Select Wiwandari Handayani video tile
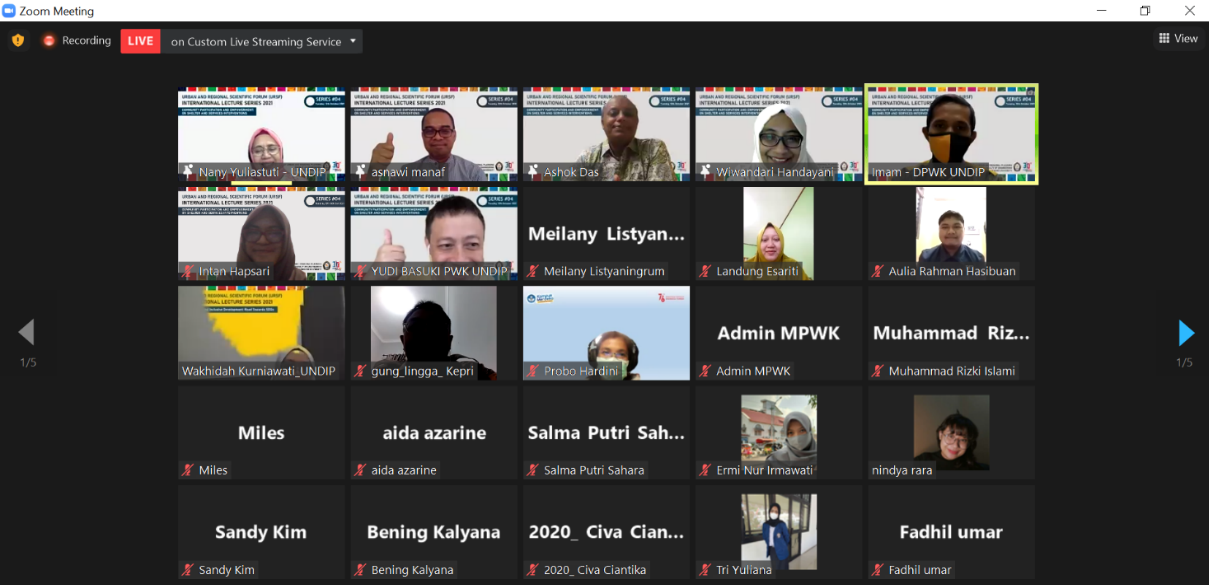The height and width of the screenshot is (585, 1209). (778, 133)
